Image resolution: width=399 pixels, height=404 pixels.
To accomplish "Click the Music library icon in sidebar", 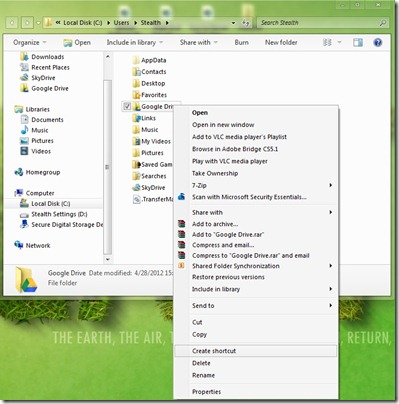I will tap(24, 130).
